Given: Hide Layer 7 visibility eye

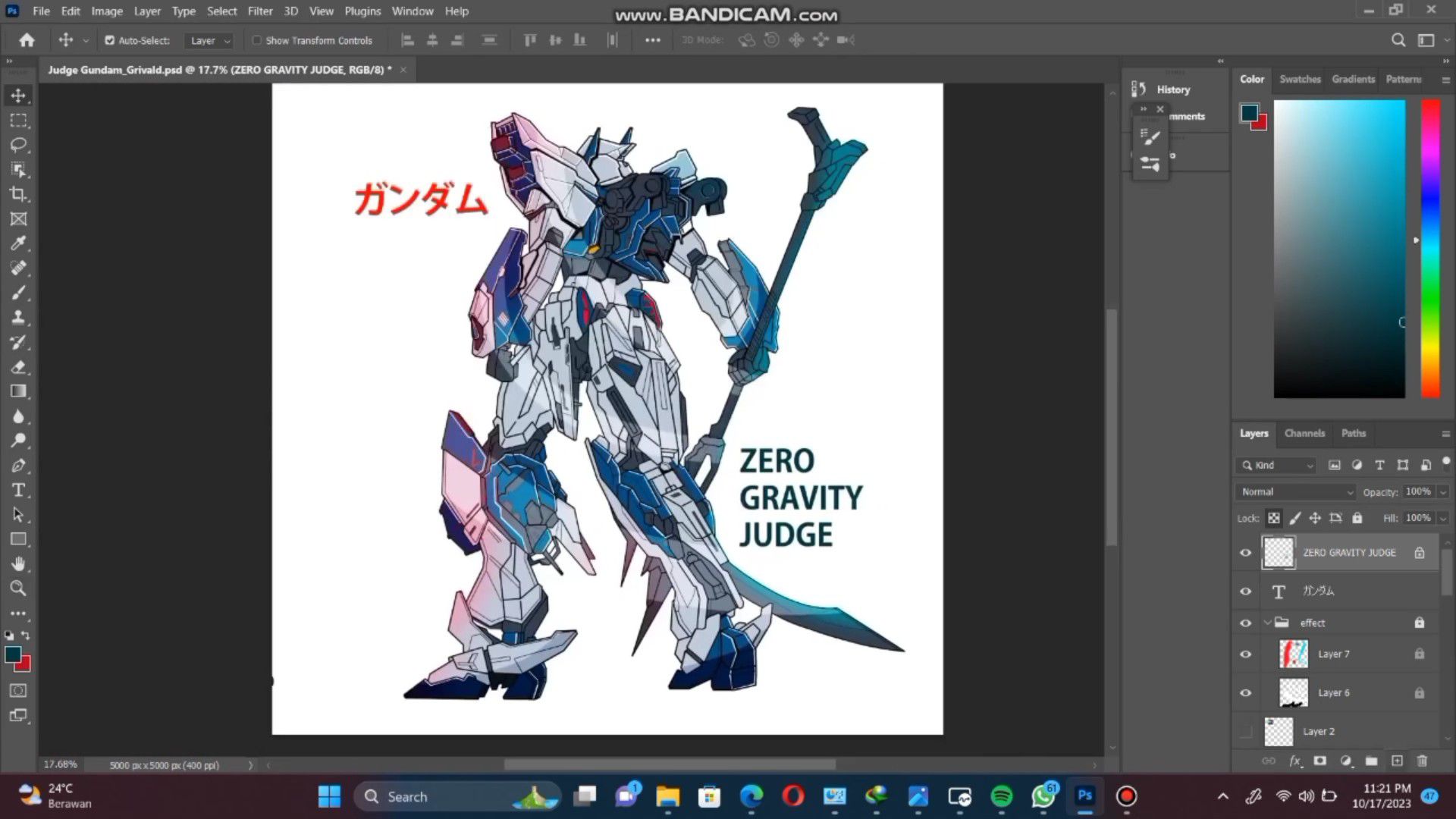Looking at the screenshot, I should tap(1245, 654).
